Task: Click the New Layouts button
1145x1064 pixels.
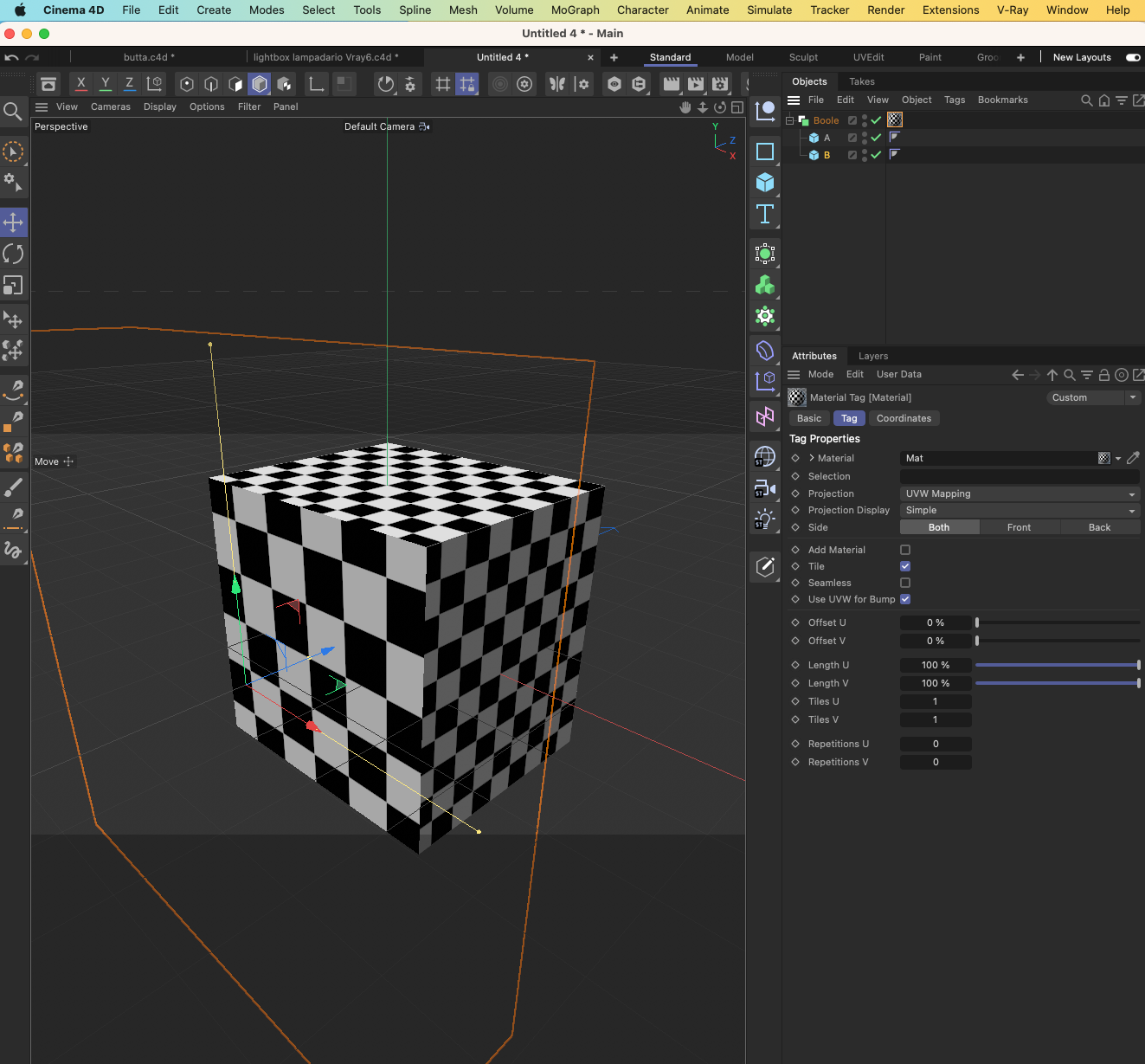Action: [x=1082, y=57]
